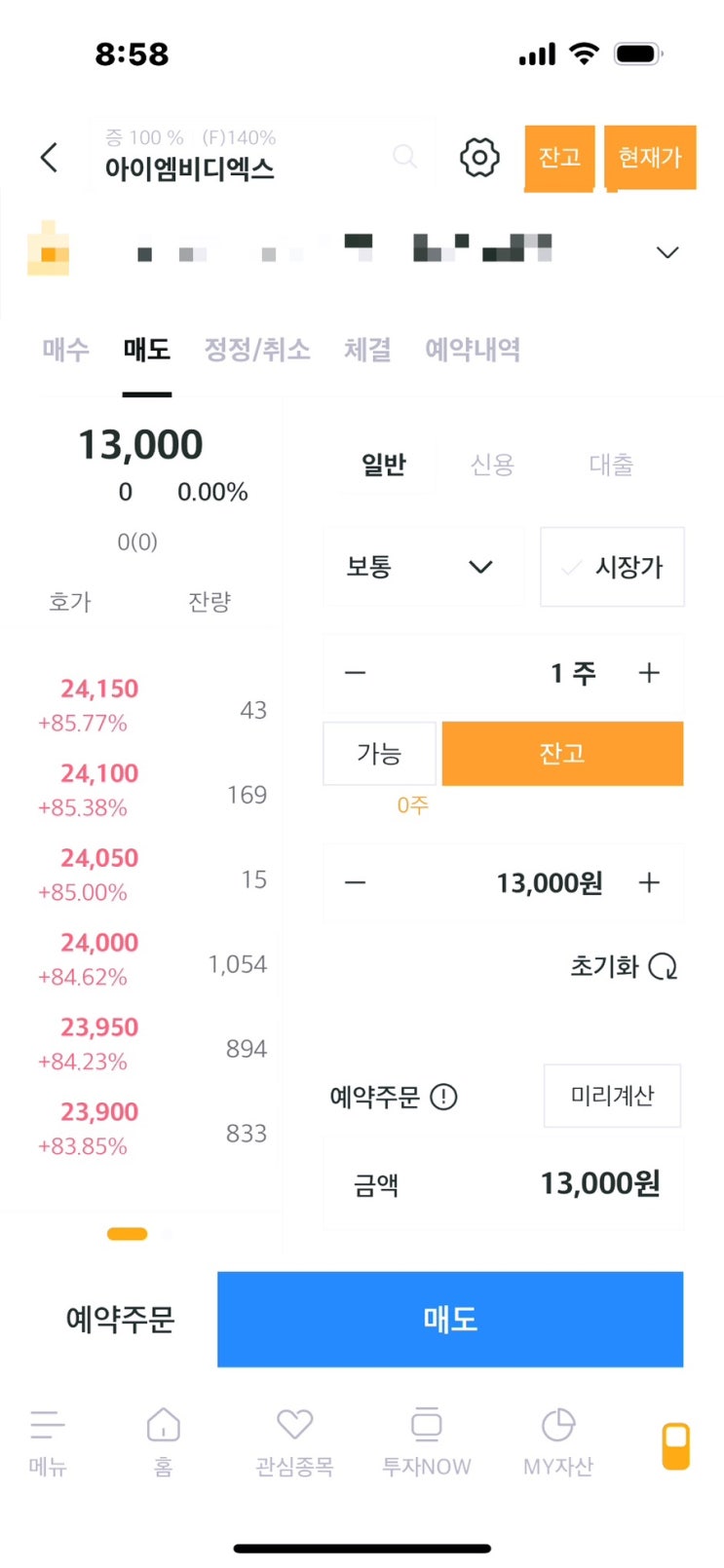Open the 메뉴 hamburger icon
The width and height of the screenshot is (724, 1568).
(x=47, y=1426)
